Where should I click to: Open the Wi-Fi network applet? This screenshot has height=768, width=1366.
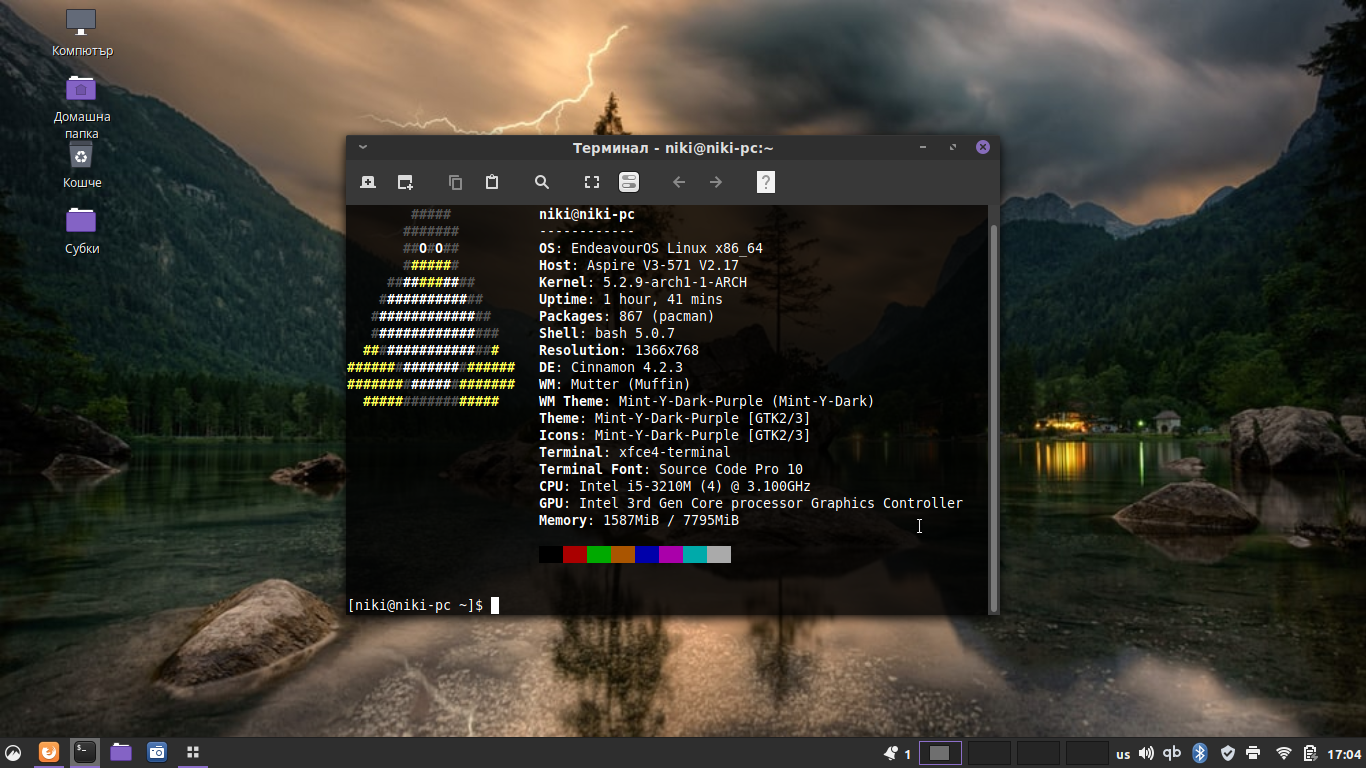point(1284,753)
